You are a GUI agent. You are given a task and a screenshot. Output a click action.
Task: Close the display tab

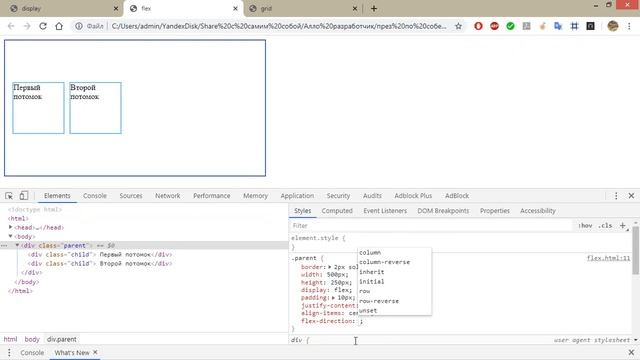[116, 8]
